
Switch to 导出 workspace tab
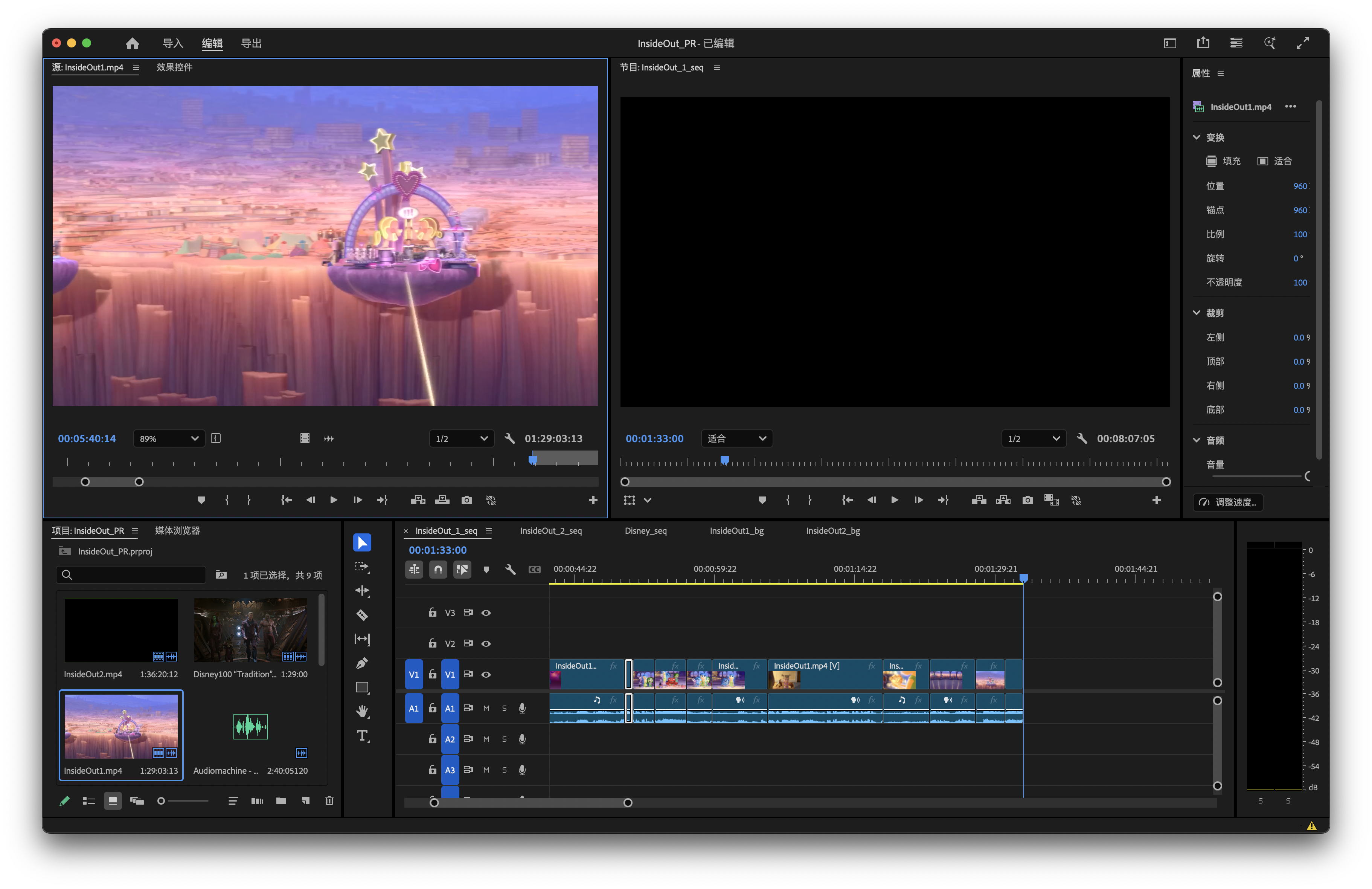251,43
